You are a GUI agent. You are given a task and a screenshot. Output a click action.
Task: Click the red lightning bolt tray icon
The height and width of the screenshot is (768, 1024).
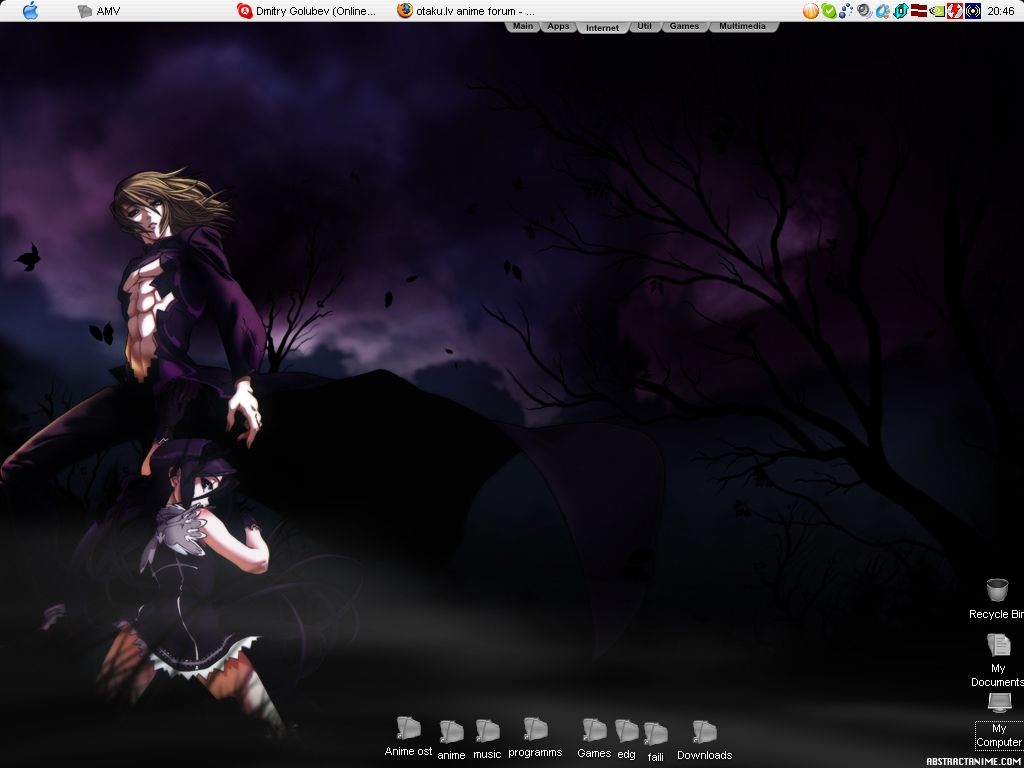click(955, 11)
